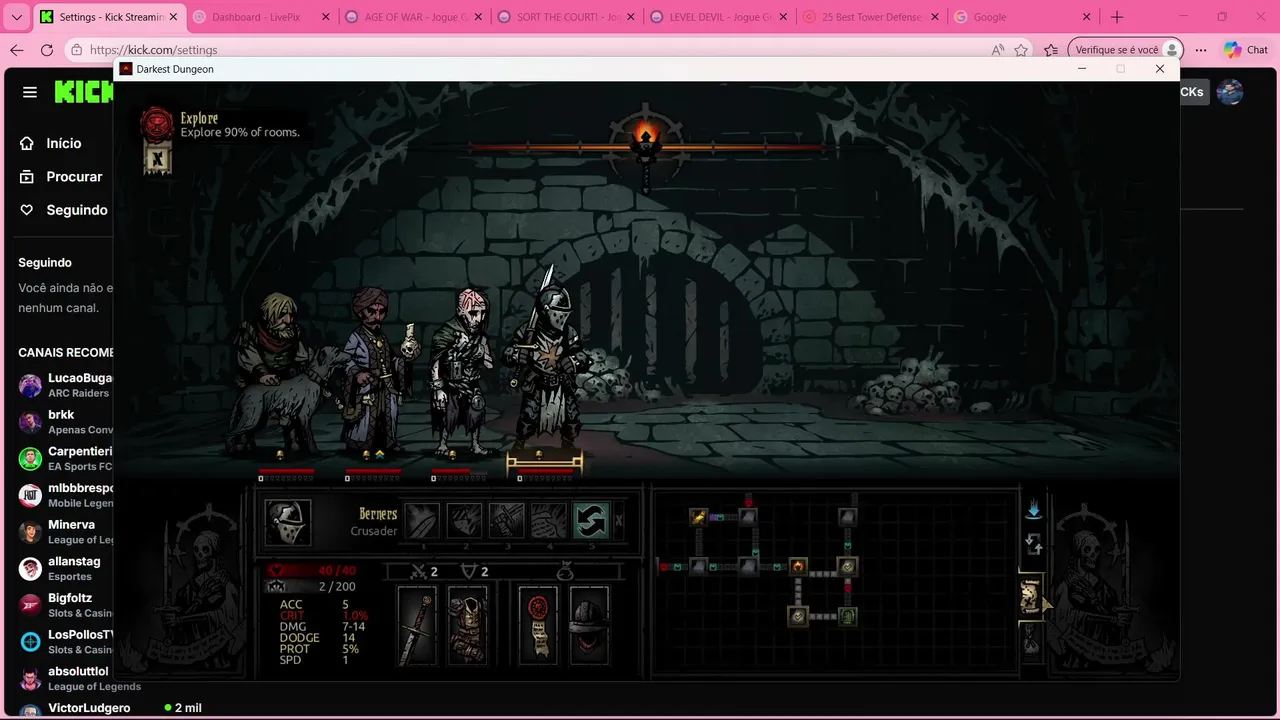The image size is (1280, 720).
Task: Refresh the current page
Action: [47, 50]
